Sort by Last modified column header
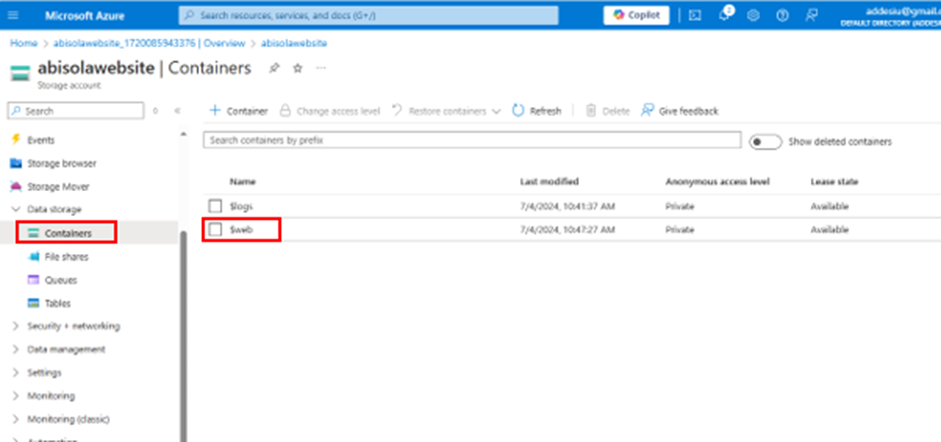This screenshot has height=442, width=941. coord(549,182)
